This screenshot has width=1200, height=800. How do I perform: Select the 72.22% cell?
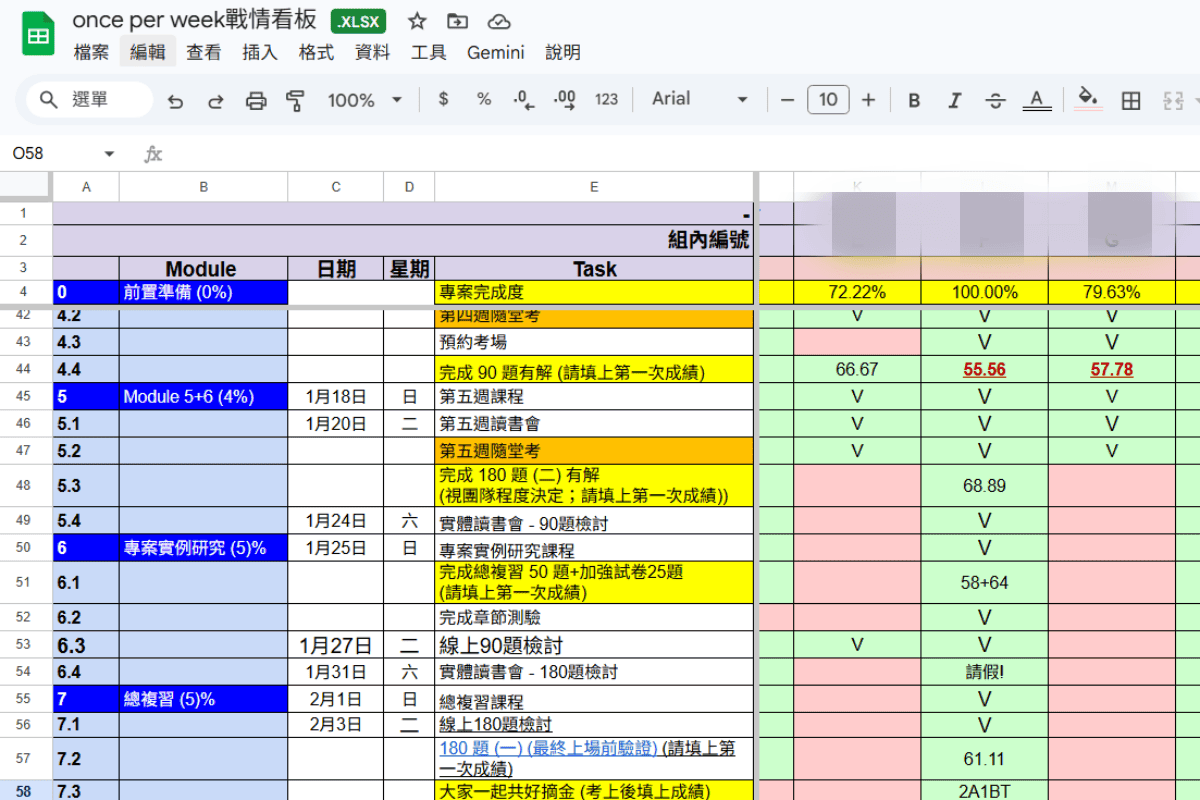click(x=857, y=293)
